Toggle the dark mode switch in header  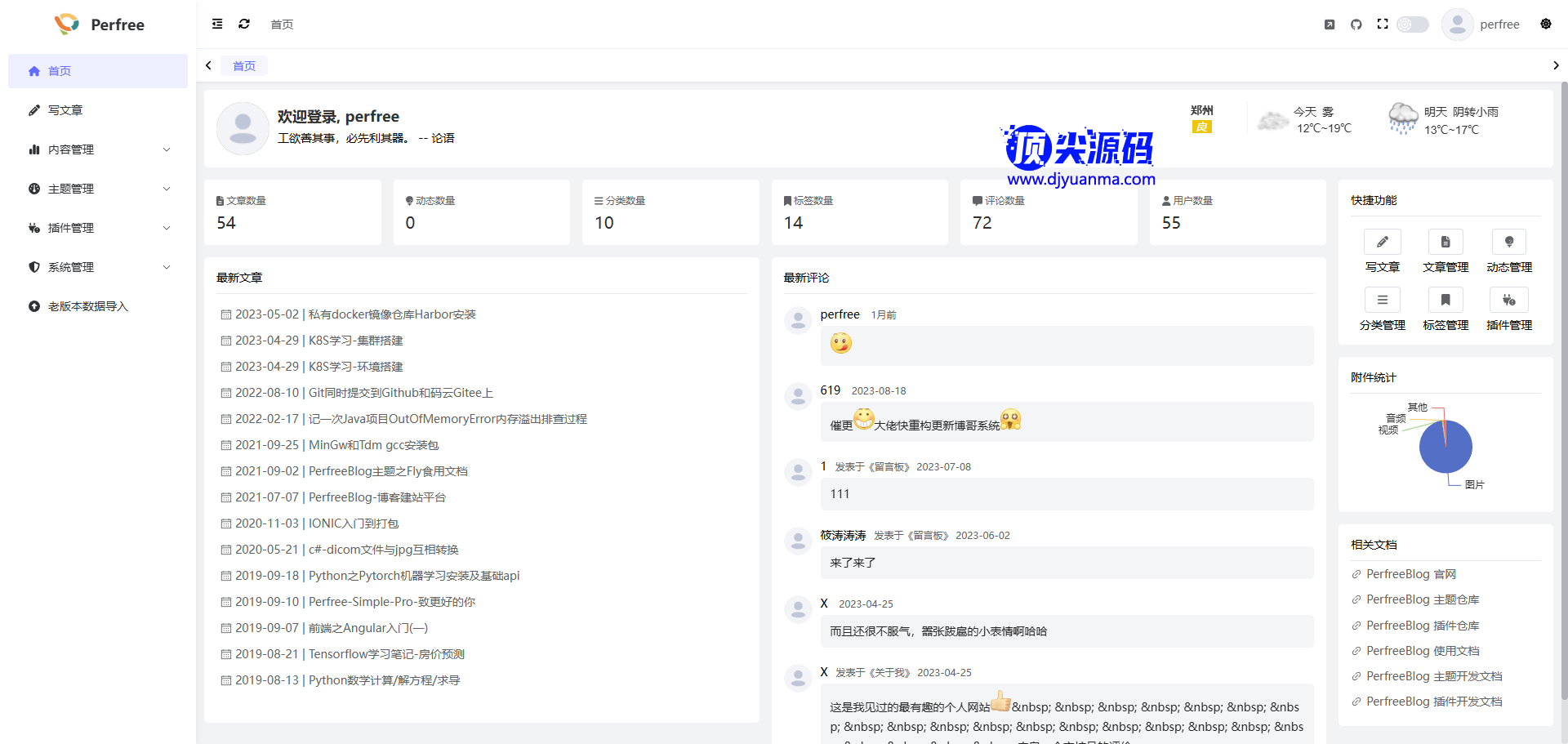point(1413,25)
